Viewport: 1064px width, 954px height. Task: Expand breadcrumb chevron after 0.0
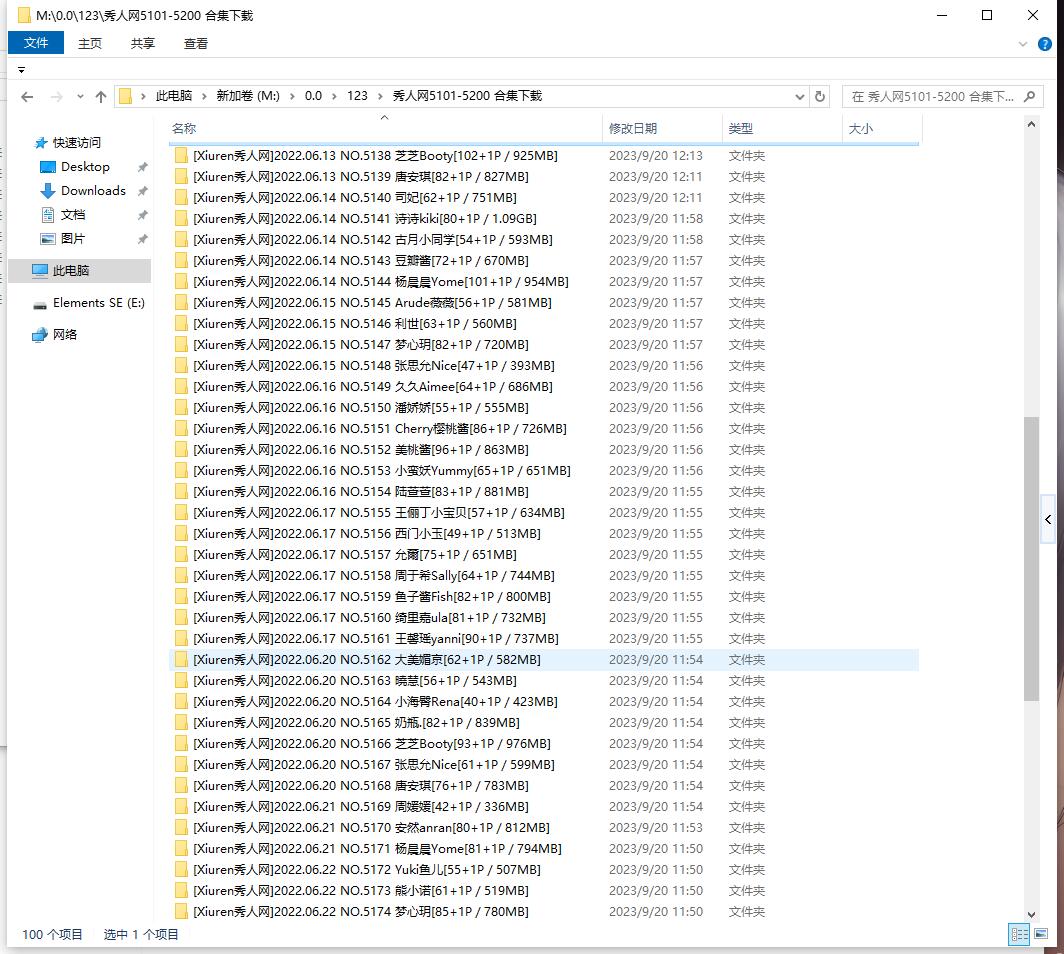click(x=334, y=96)
